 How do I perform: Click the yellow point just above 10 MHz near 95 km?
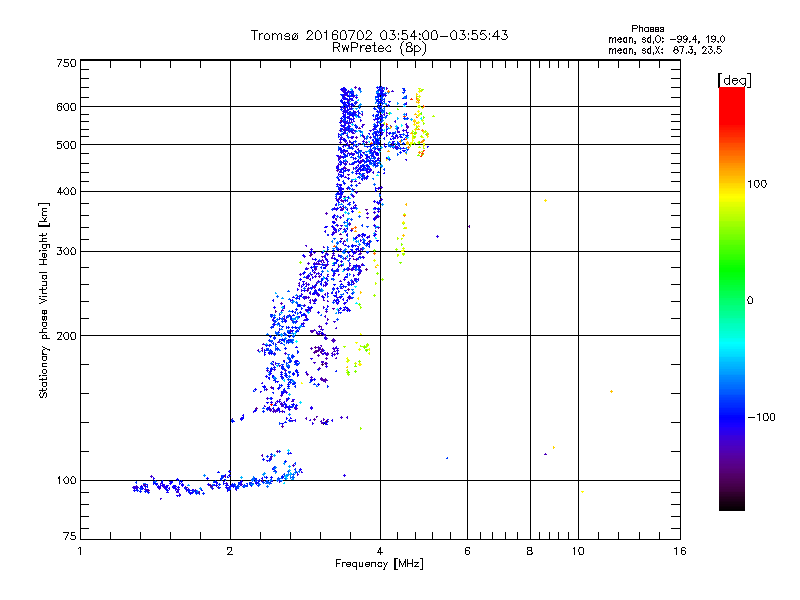pos(582,492)
